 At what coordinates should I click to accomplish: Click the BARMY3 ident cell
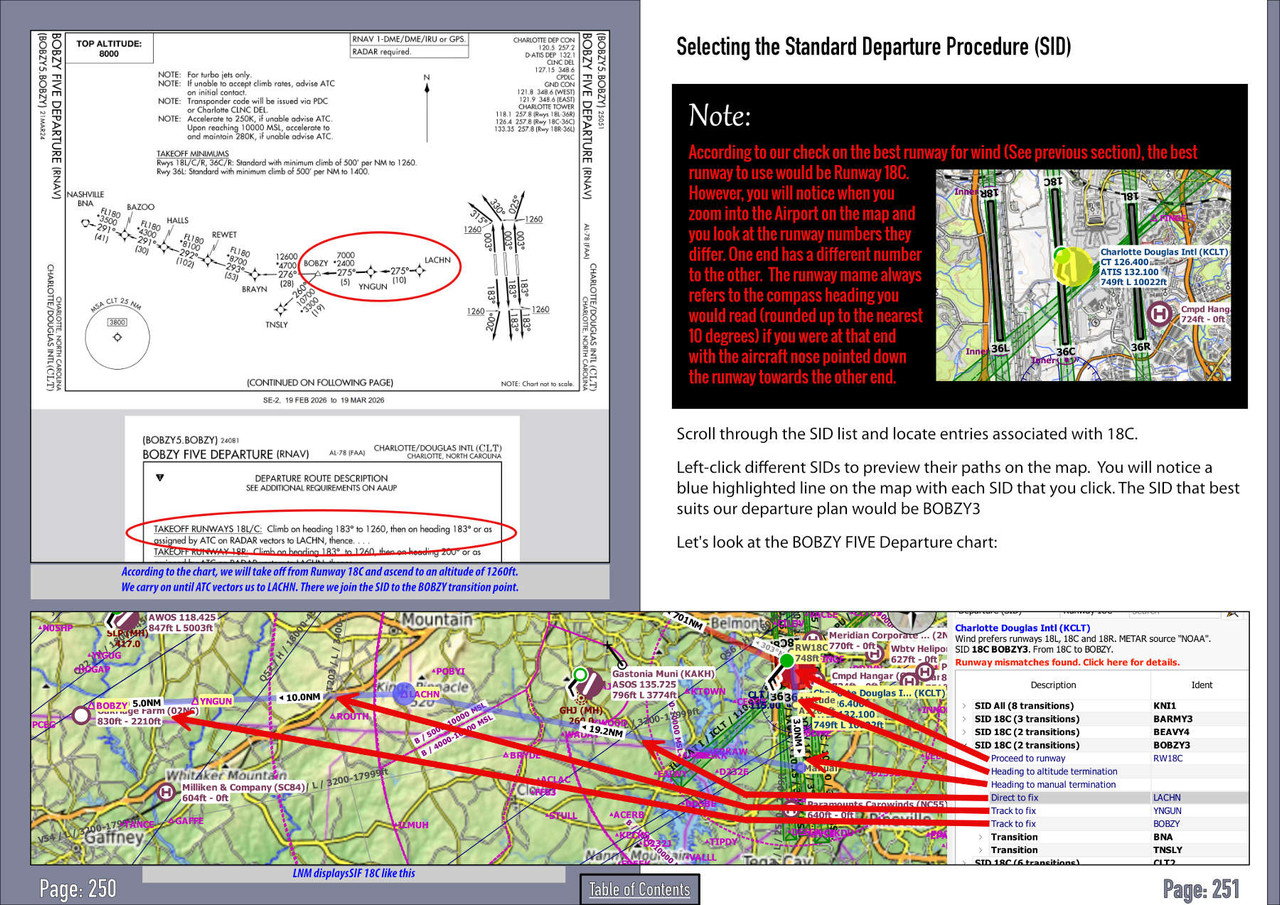(1172, 719)
